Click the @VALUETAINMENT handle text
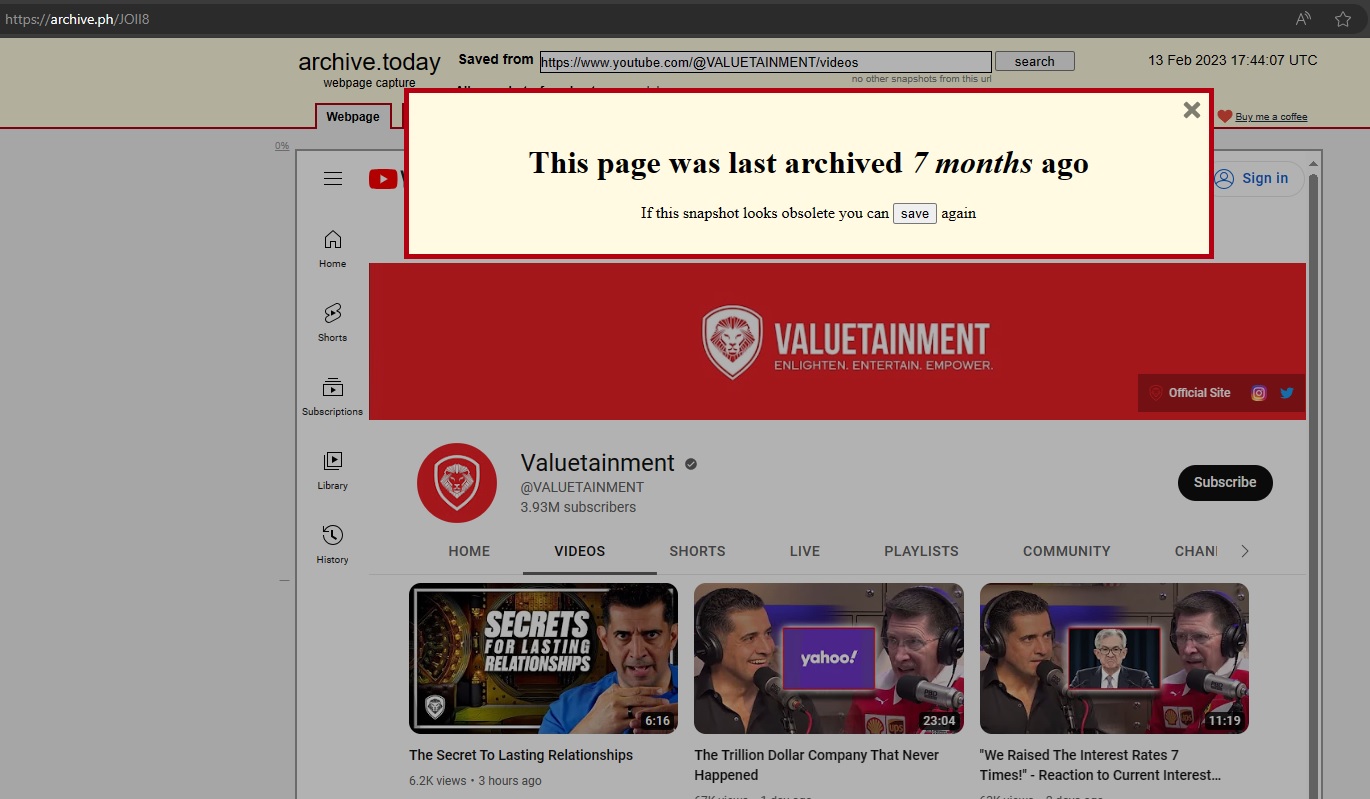The height and width of the screenshot is (799, 1370). (x=582, y=487)
